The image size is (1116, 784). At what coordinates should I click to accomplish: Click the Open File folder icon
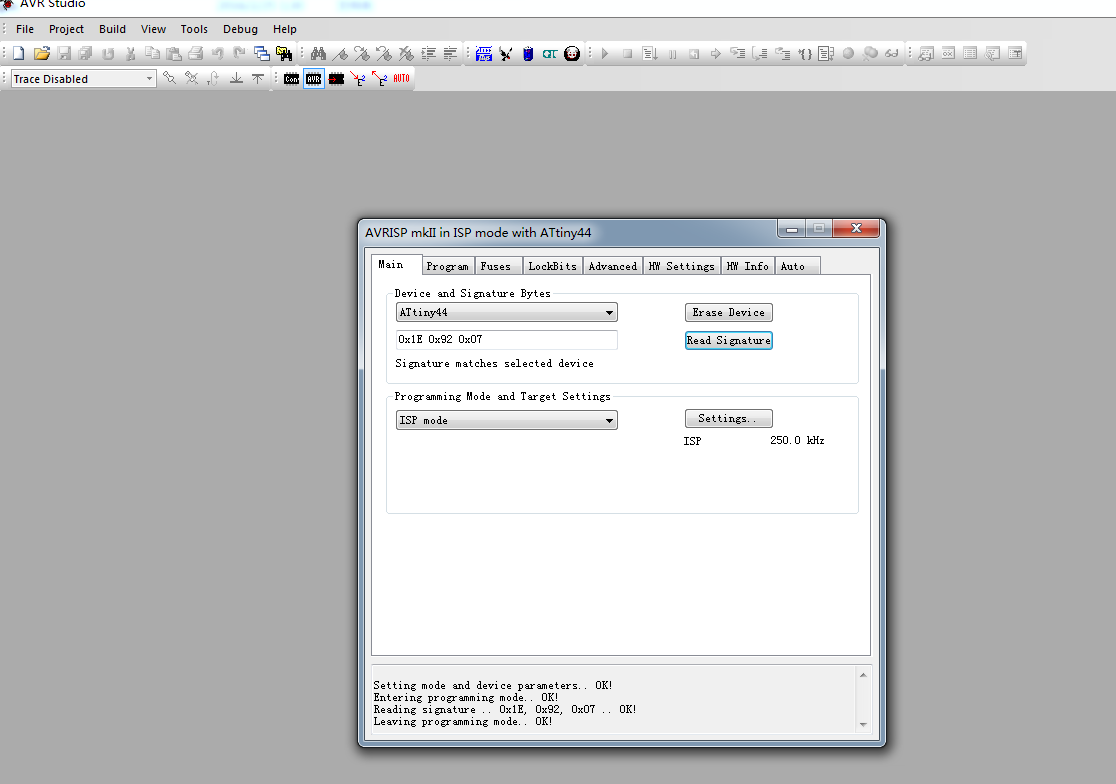tap(41, 53)
